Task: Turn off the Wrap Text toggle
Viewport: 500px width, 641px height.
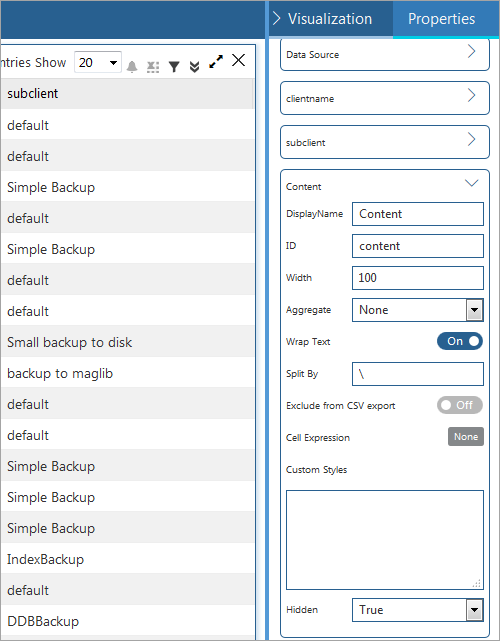Action: click(460, 341)
